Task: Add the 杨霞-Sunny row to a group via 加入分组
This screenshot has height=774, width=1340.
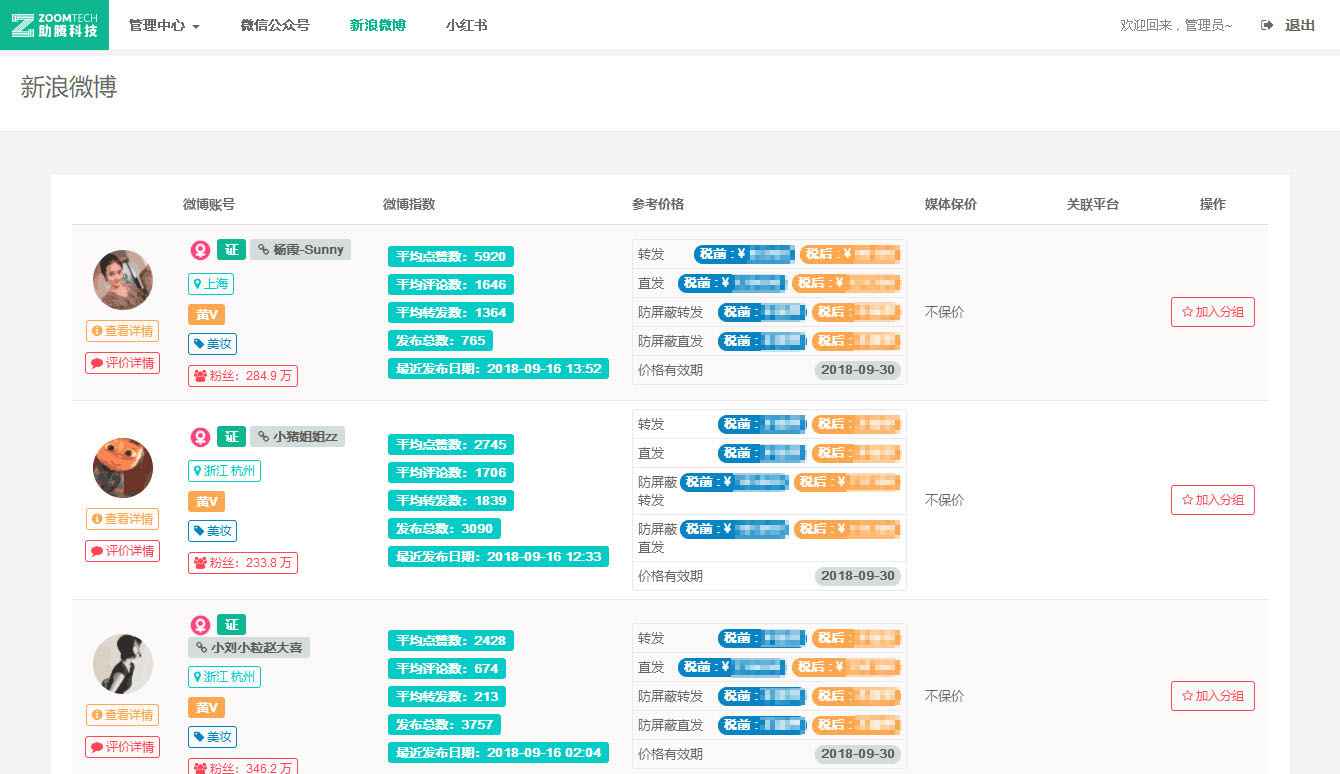Action: coord(1212,312)
